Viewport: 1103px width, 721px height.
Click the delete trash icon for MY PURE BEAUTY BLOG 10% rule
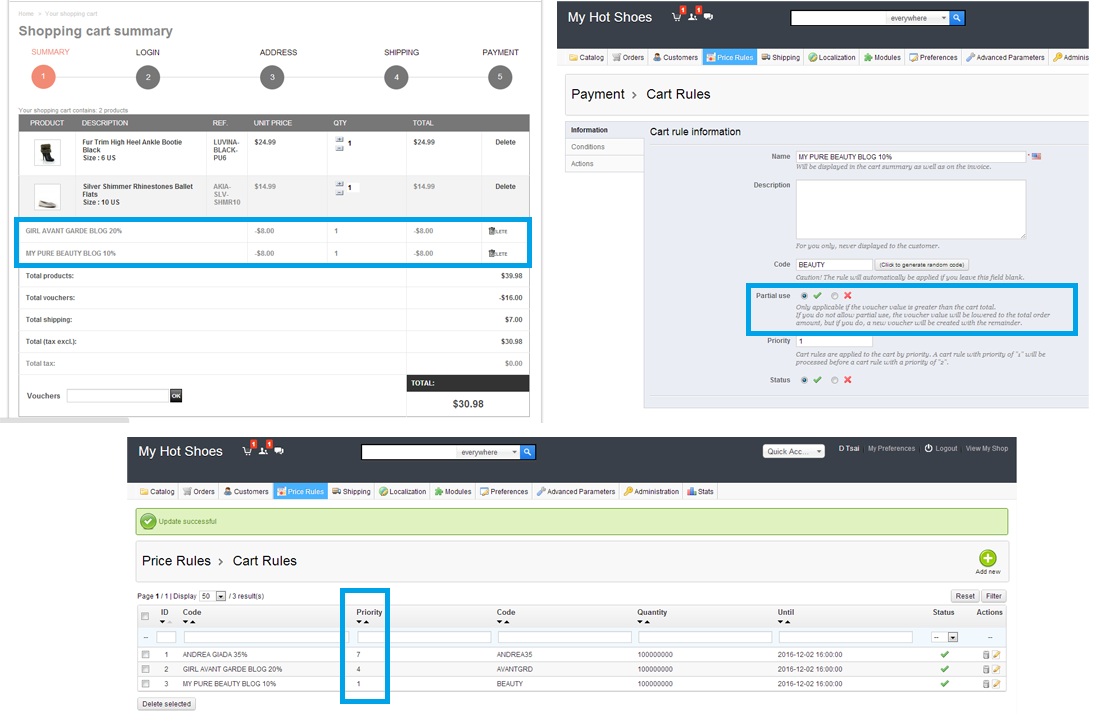[x=986, y=684]
